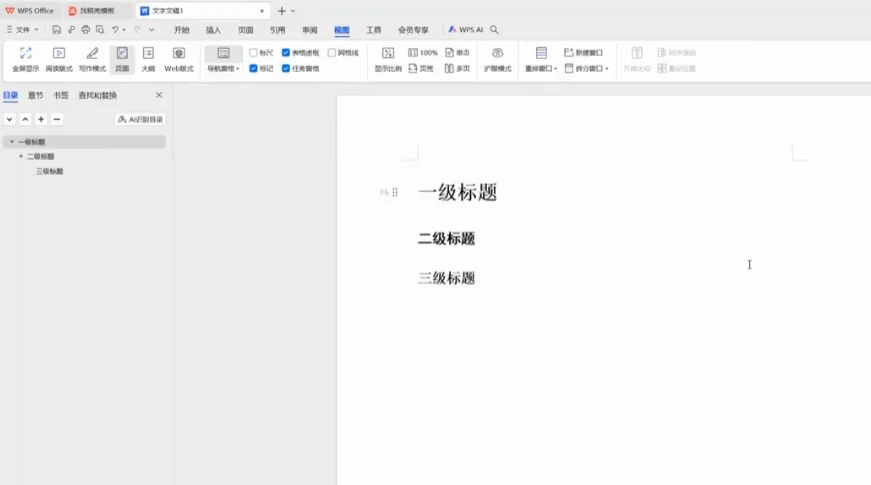Open the display ratio (显示比例) dialog

(x=388, y=59)
